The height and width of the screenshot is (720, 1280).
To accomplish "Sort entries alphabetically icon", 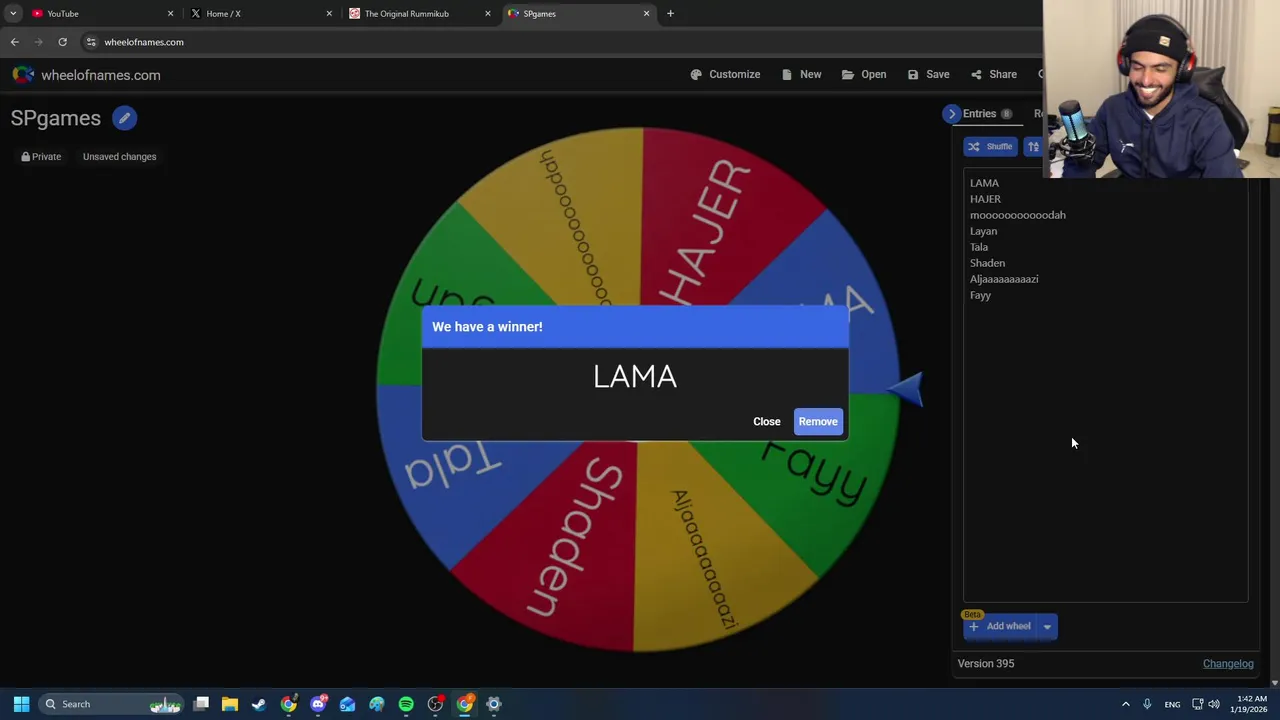I will click(1033, 147).
